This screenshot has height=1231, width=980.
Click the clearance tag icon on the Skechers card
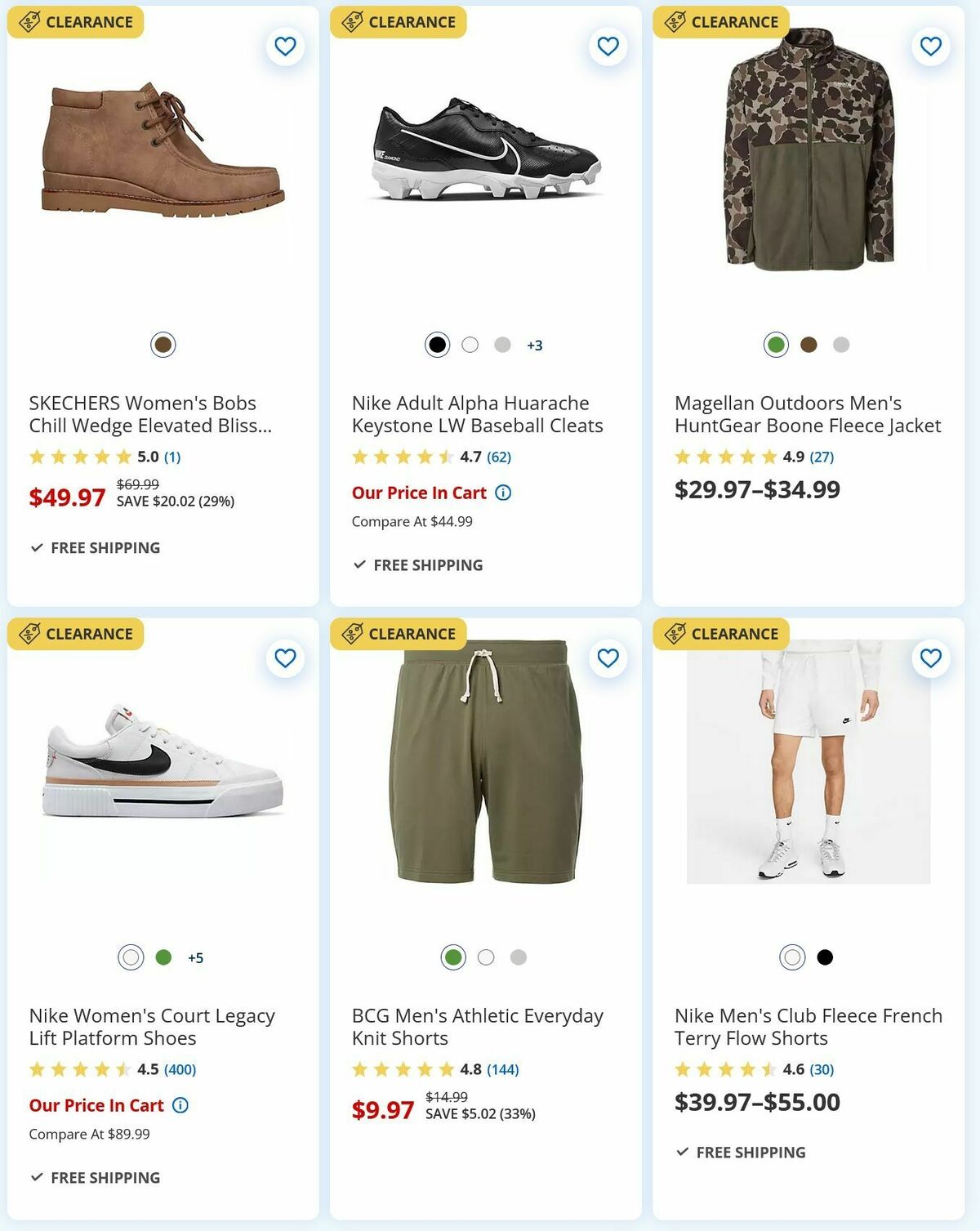(x=29, y=20)
